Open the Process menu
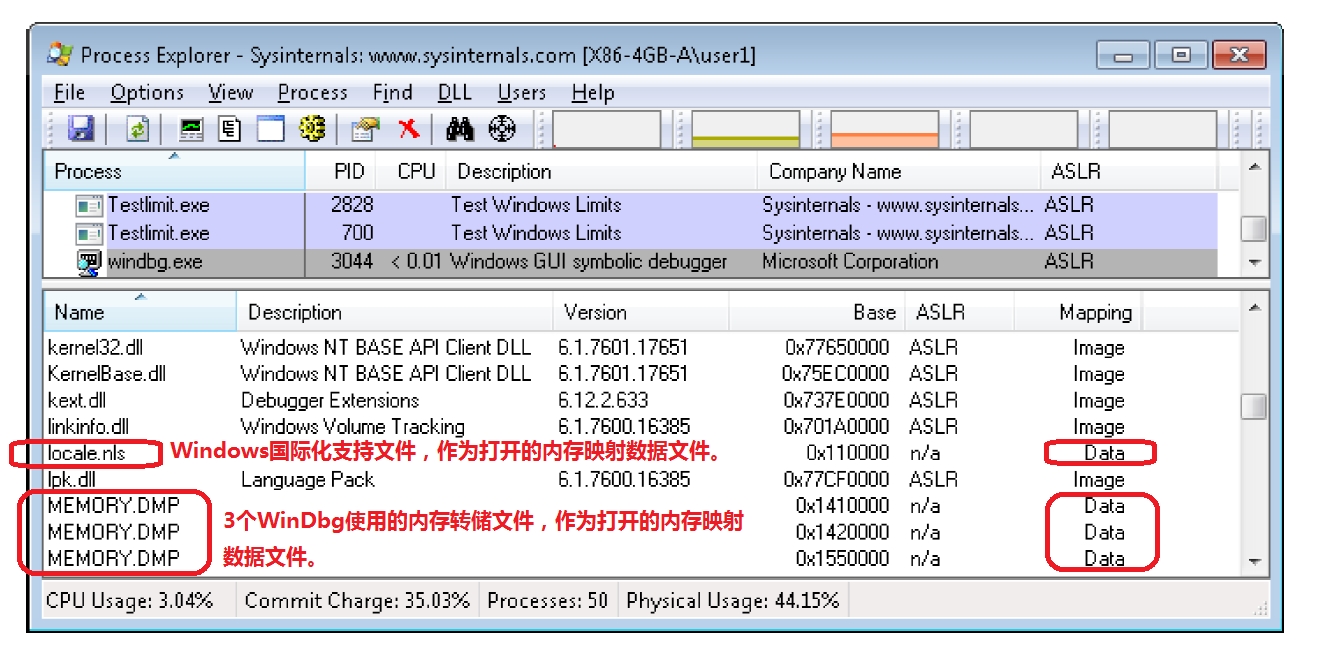The width and height of the screenshot is (1317, 649). click(312, 93)
